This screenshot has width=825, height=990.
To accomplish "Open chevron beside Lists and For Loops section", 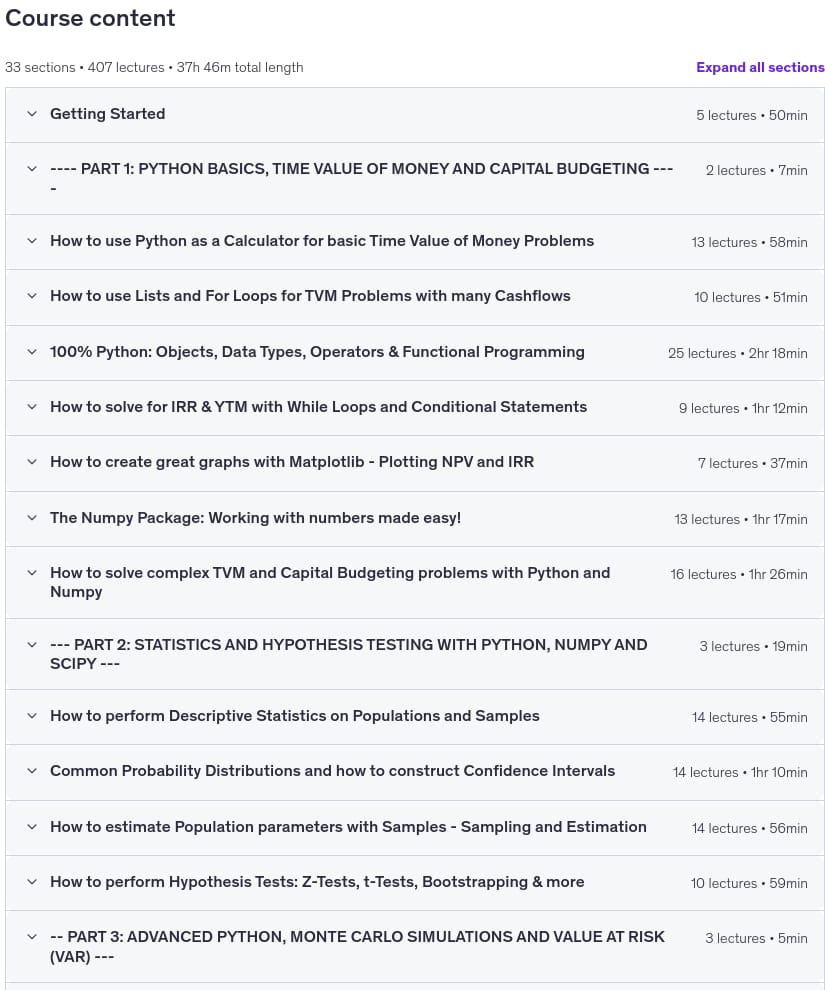I will coord(32,296).
